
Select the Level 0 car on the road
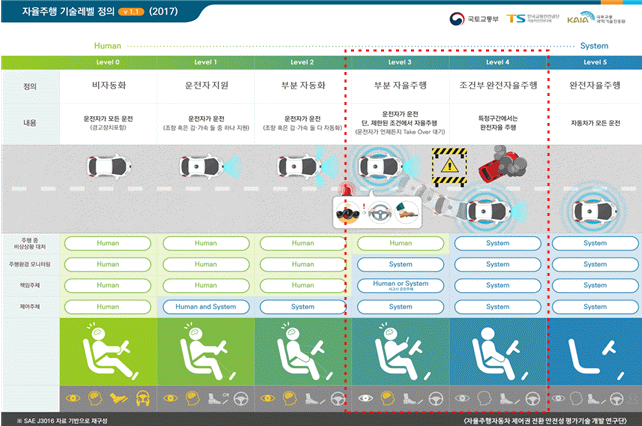(109, 166)
